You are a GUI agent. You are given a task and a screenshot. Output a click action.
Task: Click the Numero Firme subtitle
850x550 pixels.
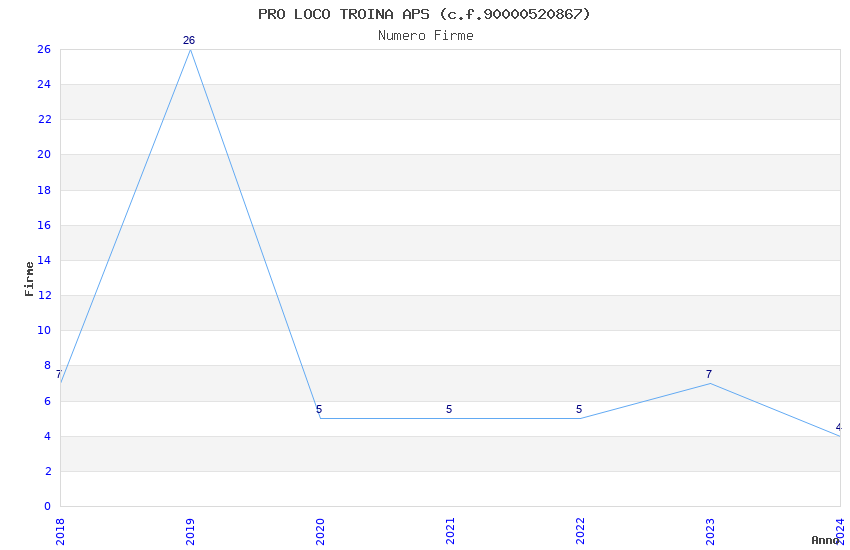[426, 36]
